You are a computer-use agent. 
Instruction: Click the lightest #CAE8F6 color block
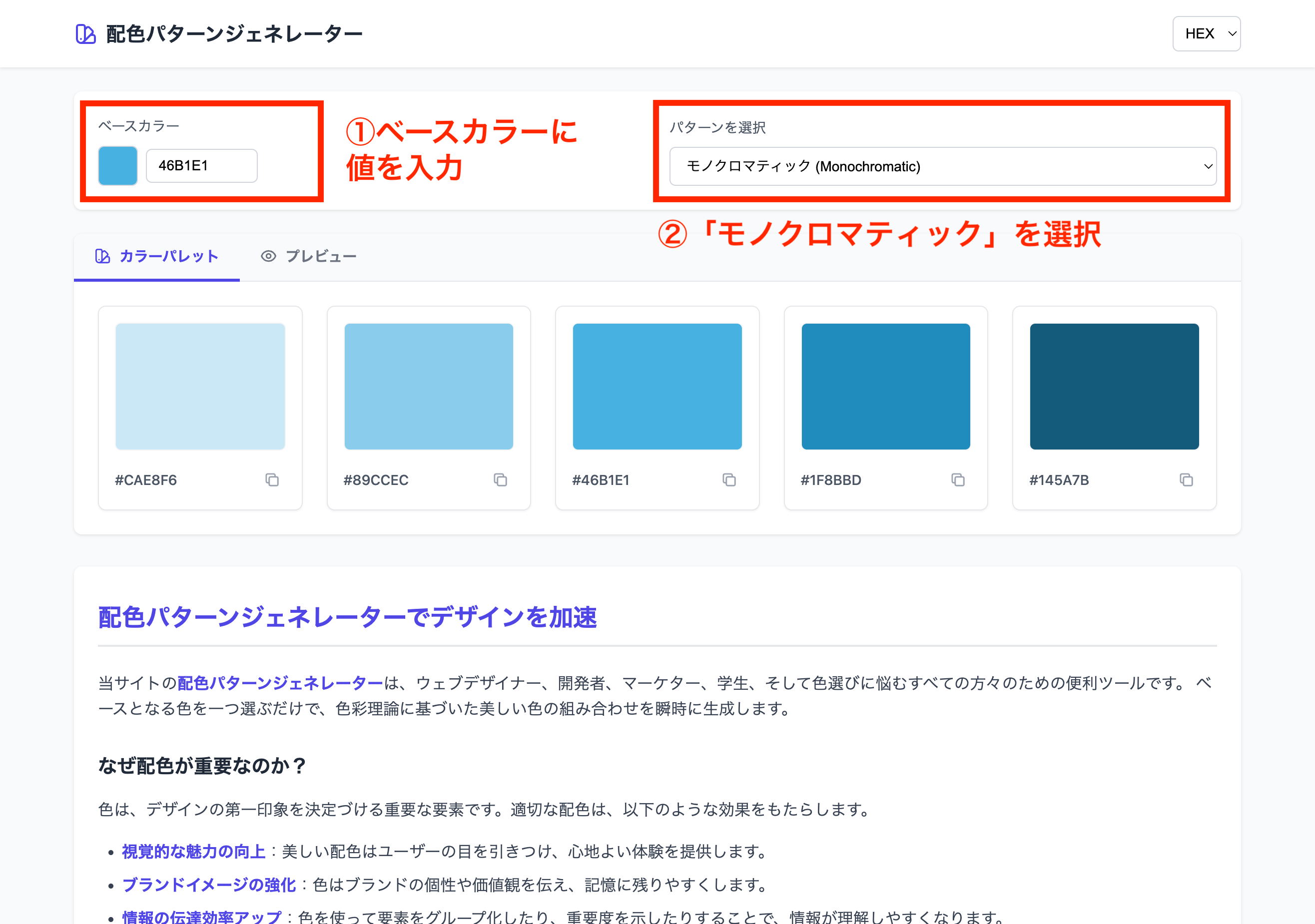200,387
